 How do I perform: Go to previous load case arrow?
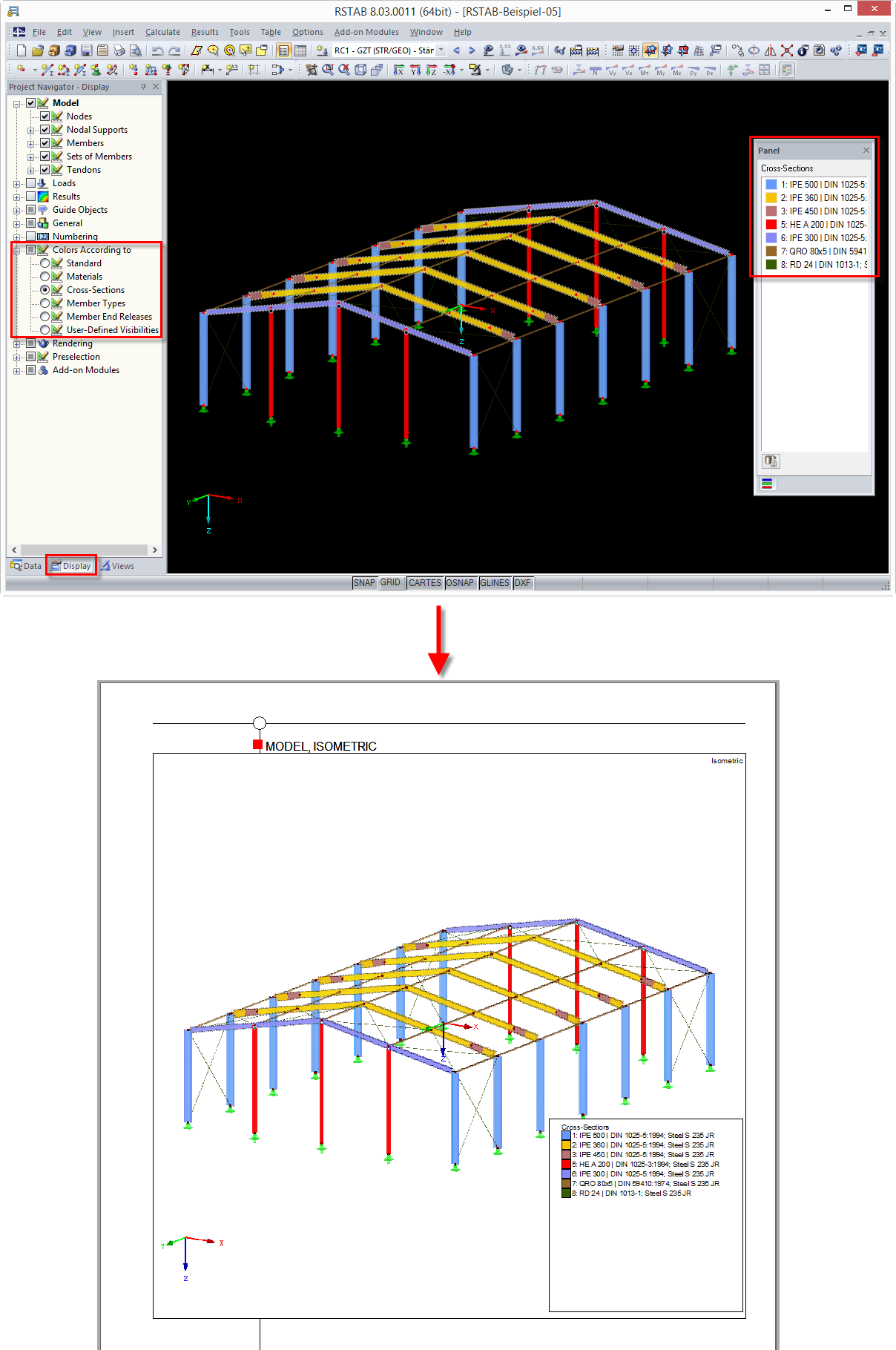[456, 50]
